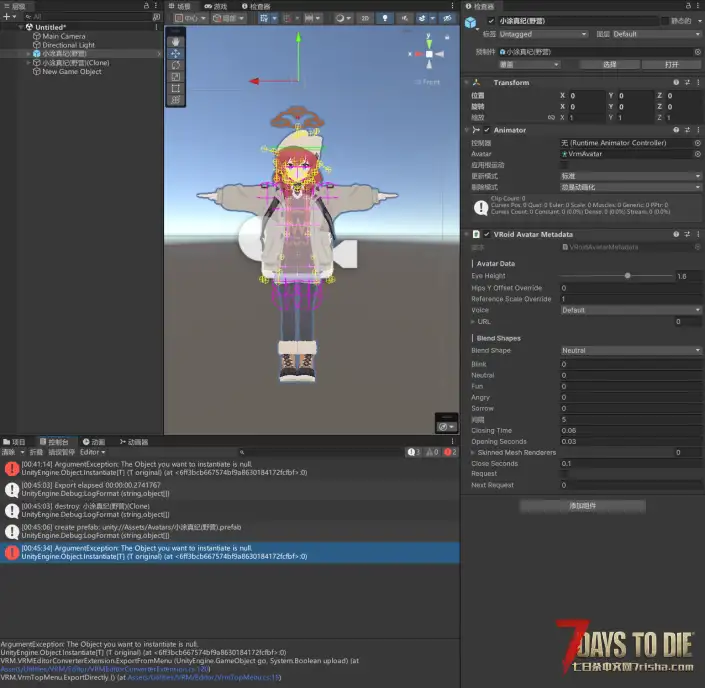Disable the Animator component checkbox
Image resolution: width=705 pixels, height=688 pixels.
click(x=487, y=130)
